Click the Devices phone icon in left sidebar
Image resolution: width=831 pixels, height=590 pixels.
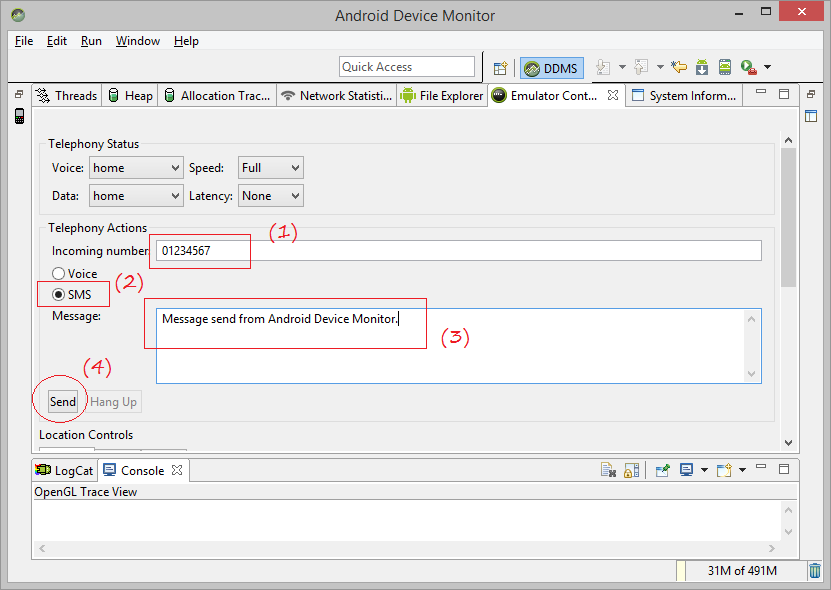pos(20,116)
